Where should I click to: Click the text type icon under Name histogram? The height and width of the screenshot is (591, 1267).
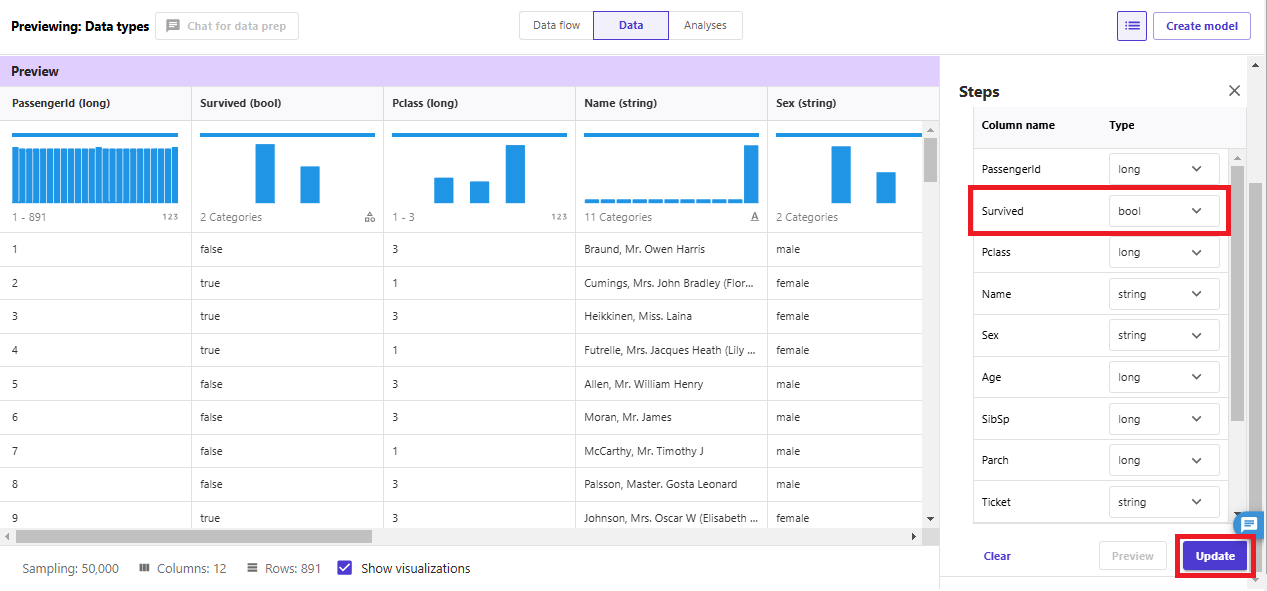coord(754,217)
